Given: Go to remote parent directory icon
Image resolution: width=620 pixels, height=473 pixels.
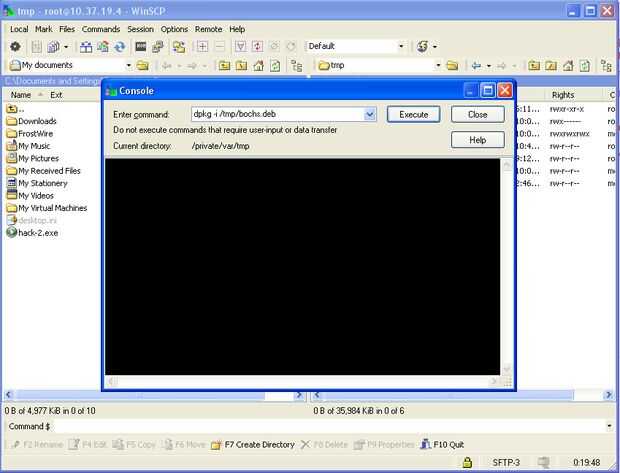Looking at the screenshot, I should click(x=534, y=65).
